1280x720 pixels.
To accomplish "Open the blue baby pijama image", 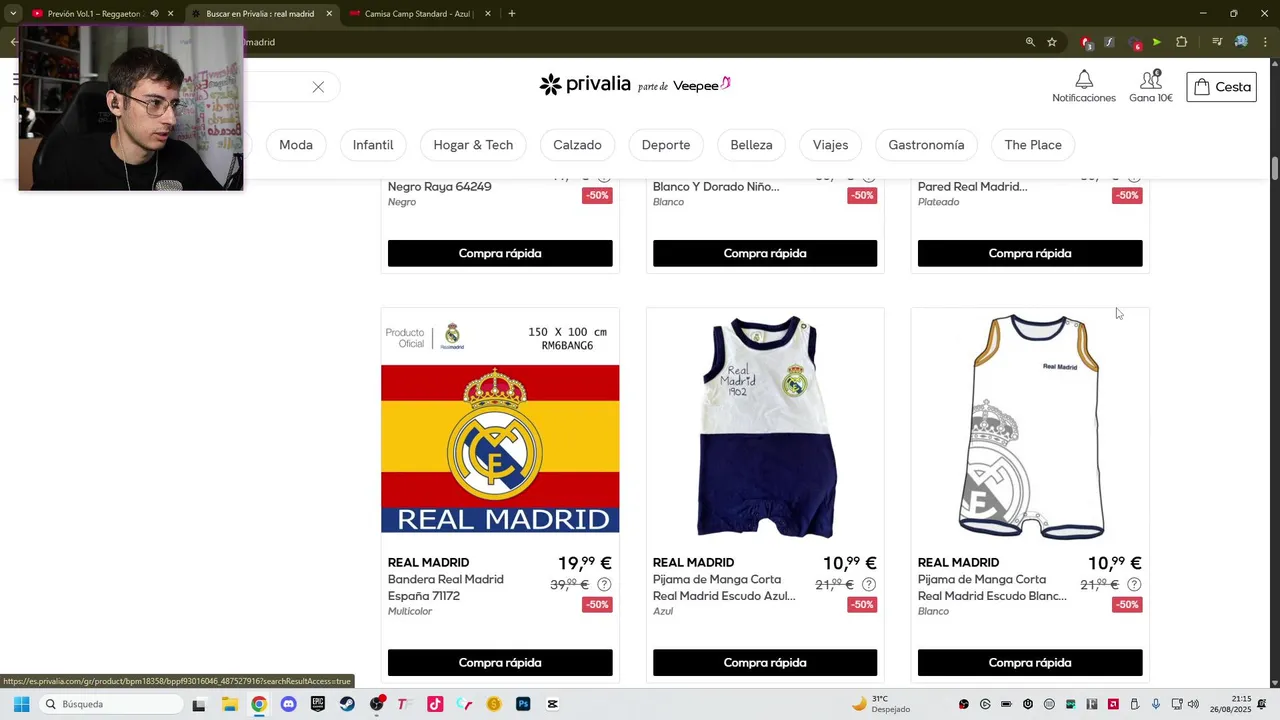I will point(765,425).
